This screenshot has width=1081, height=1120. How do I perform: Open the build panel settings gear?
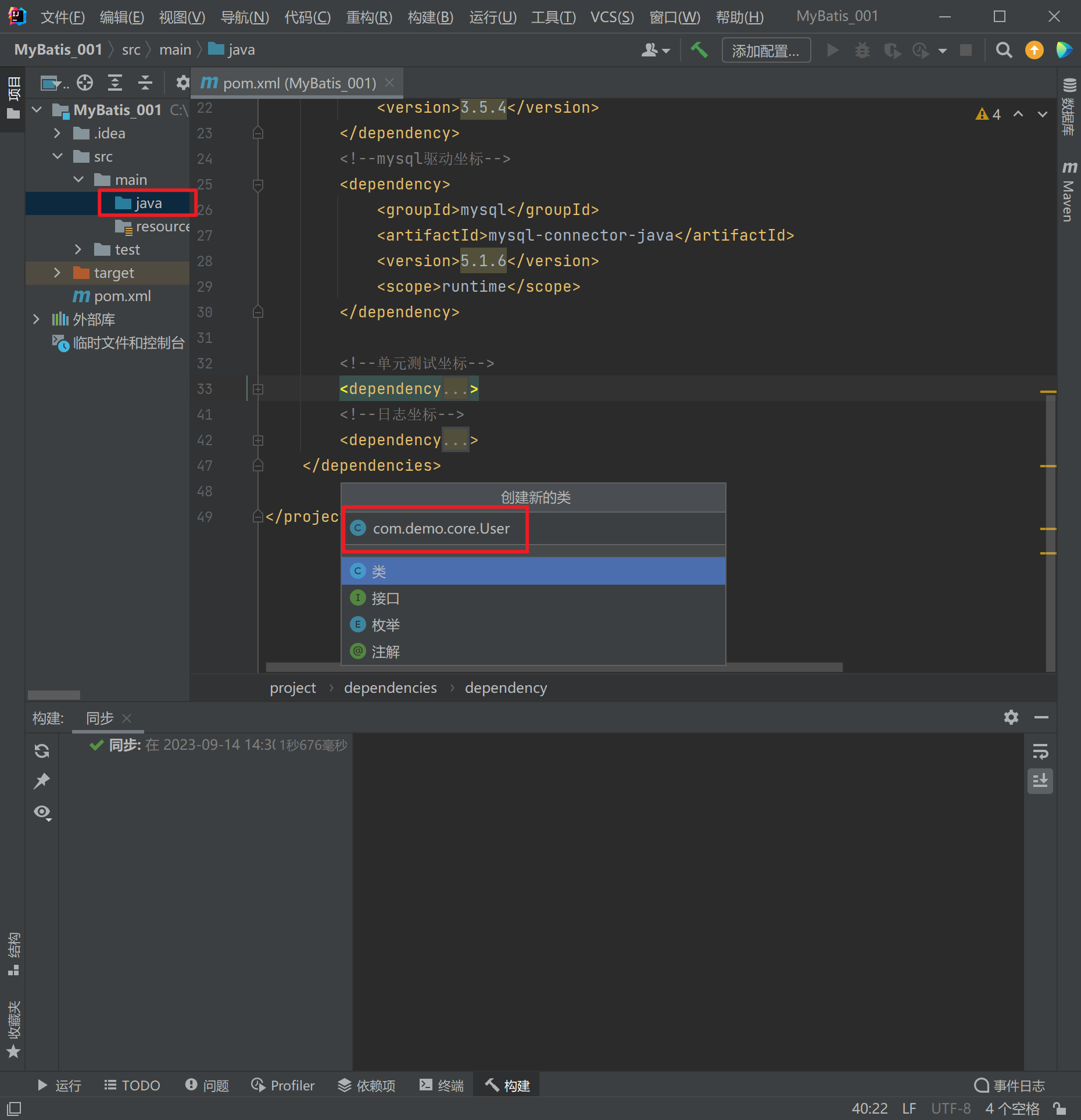click(1011, 717)
